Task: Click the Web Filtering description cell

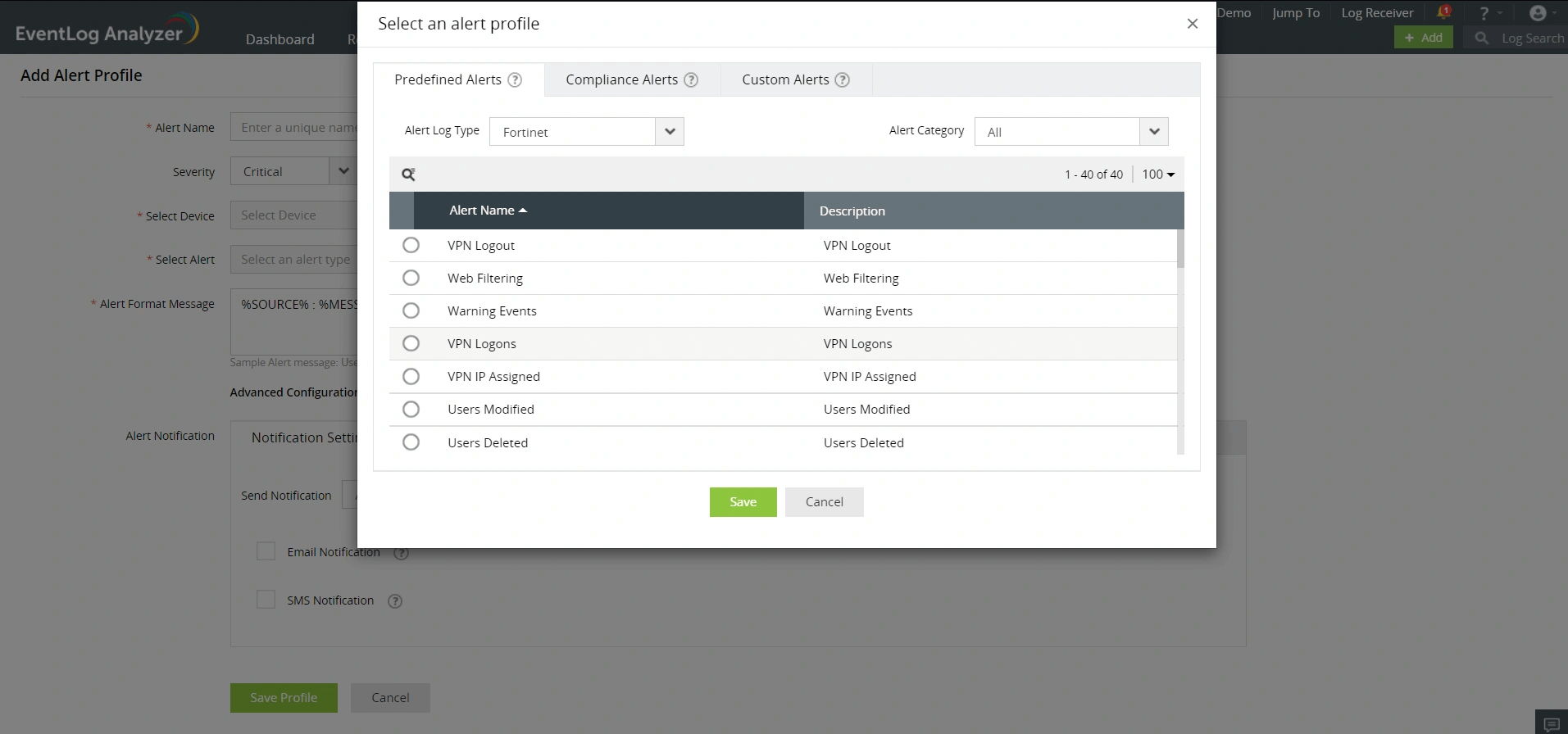Action: click(861, 279)
